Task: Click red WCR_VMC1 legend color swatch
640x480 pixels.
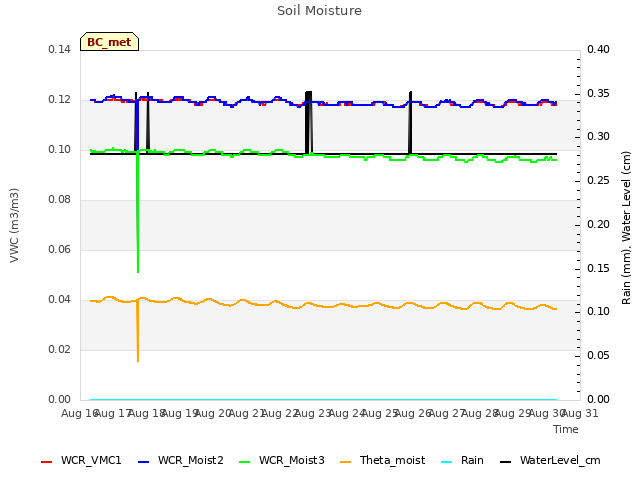Action: pyautogui.click(x=47, y=462)
